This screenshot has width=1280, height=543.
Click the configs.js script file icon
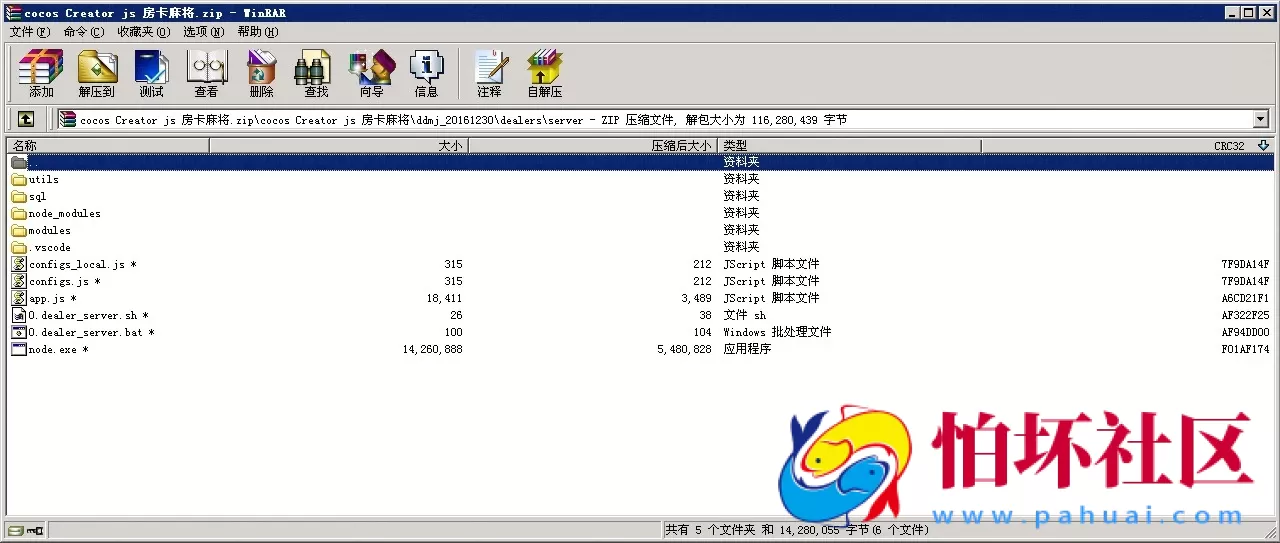[x=19, y=281]
